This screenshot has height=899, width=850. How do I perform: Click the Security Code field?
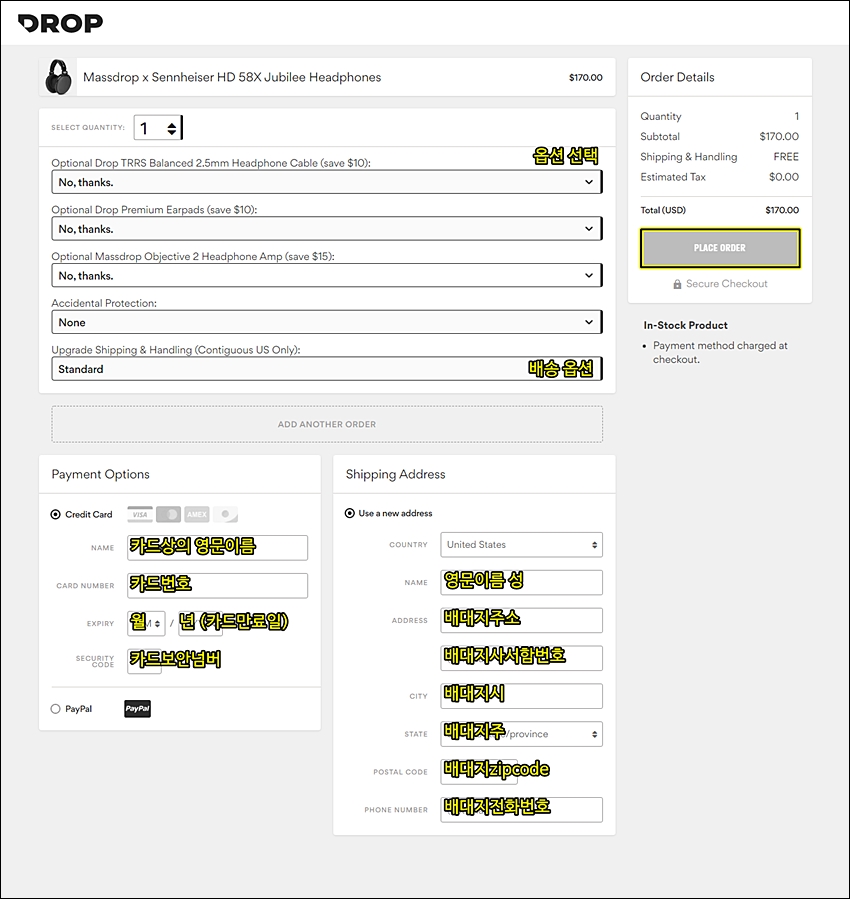[144, 661]
